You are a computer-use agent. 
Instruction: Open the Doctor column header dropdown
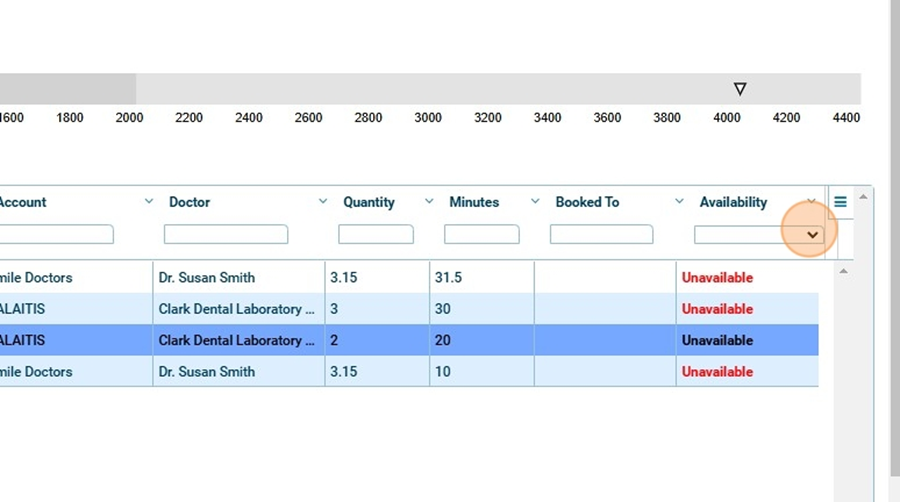click(x=323, y=201)
